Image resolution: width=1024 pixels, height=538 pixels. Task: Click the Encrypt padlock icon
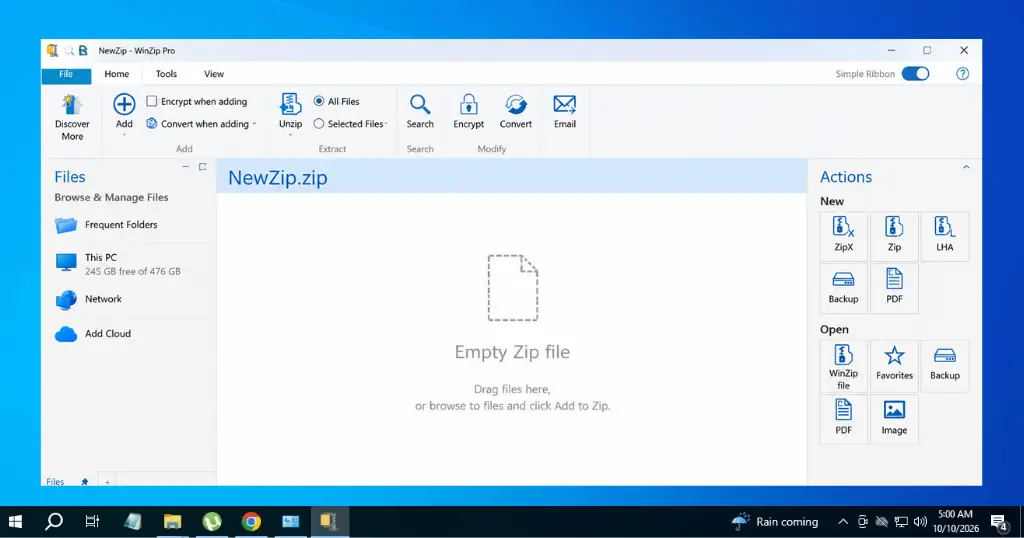468,104
